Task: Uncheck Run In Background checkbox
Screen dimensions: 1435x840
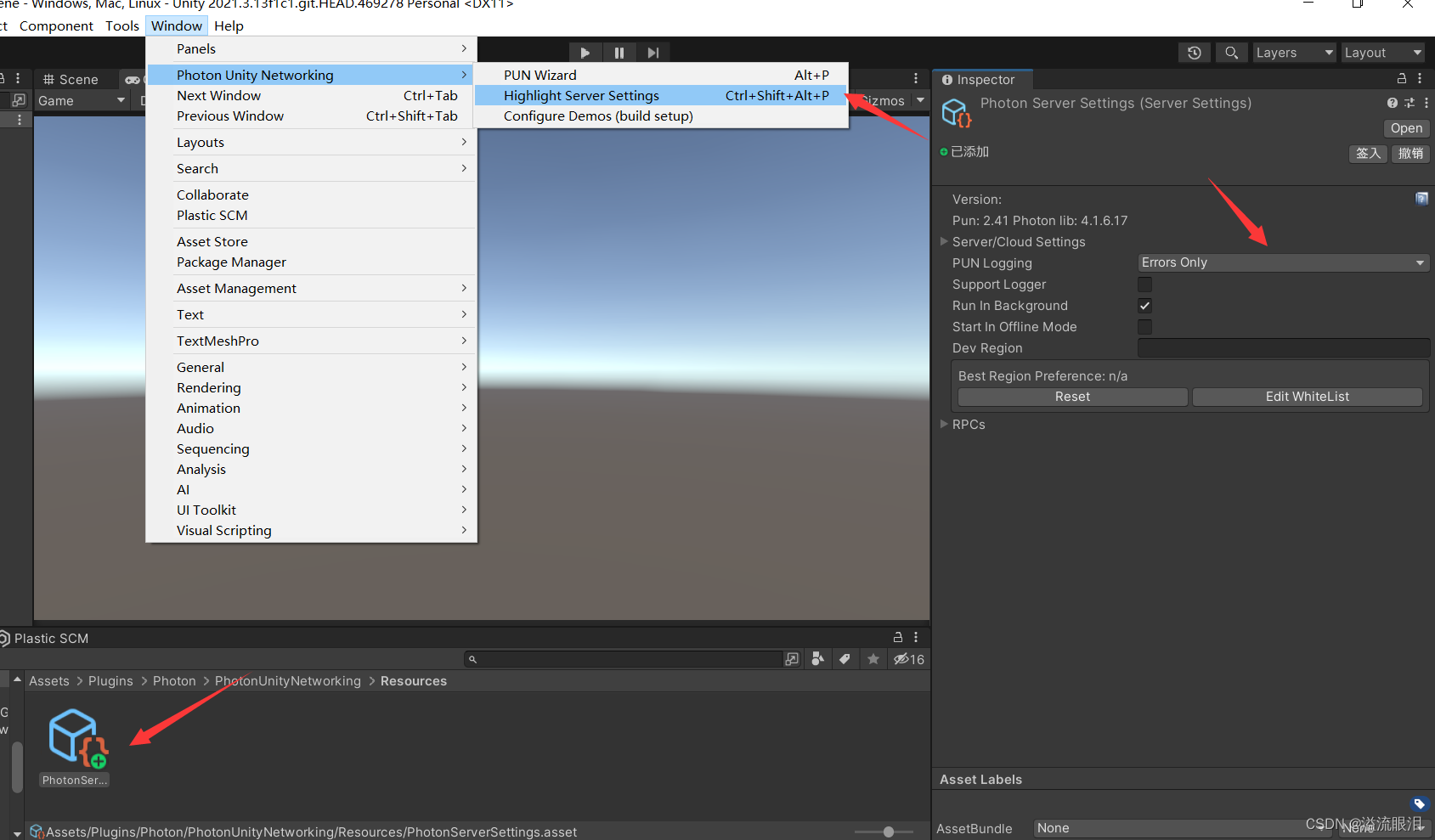Action: [1145, 306]
